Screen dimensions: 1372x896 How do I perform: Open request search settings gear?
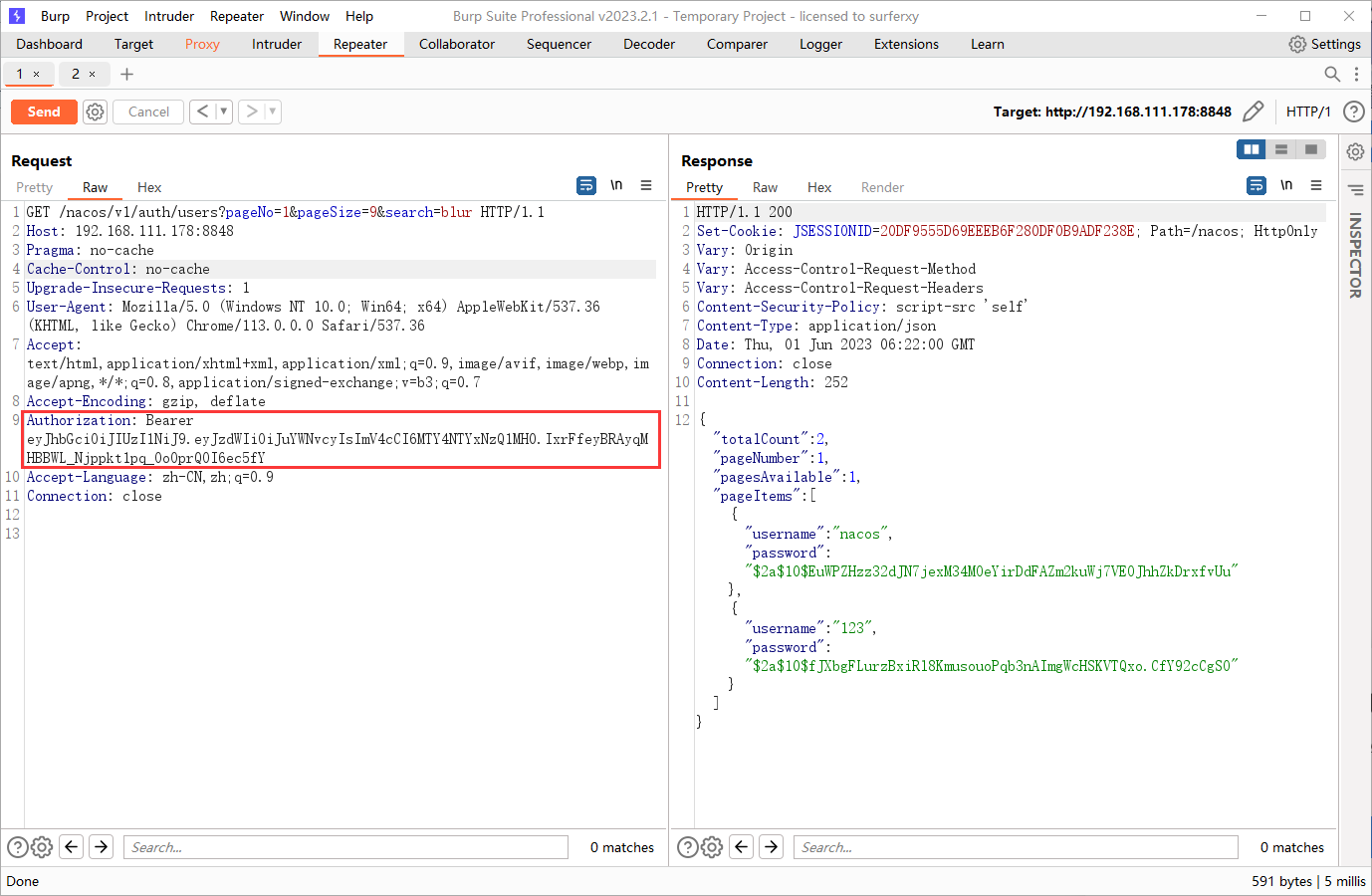tap(42, 847)
